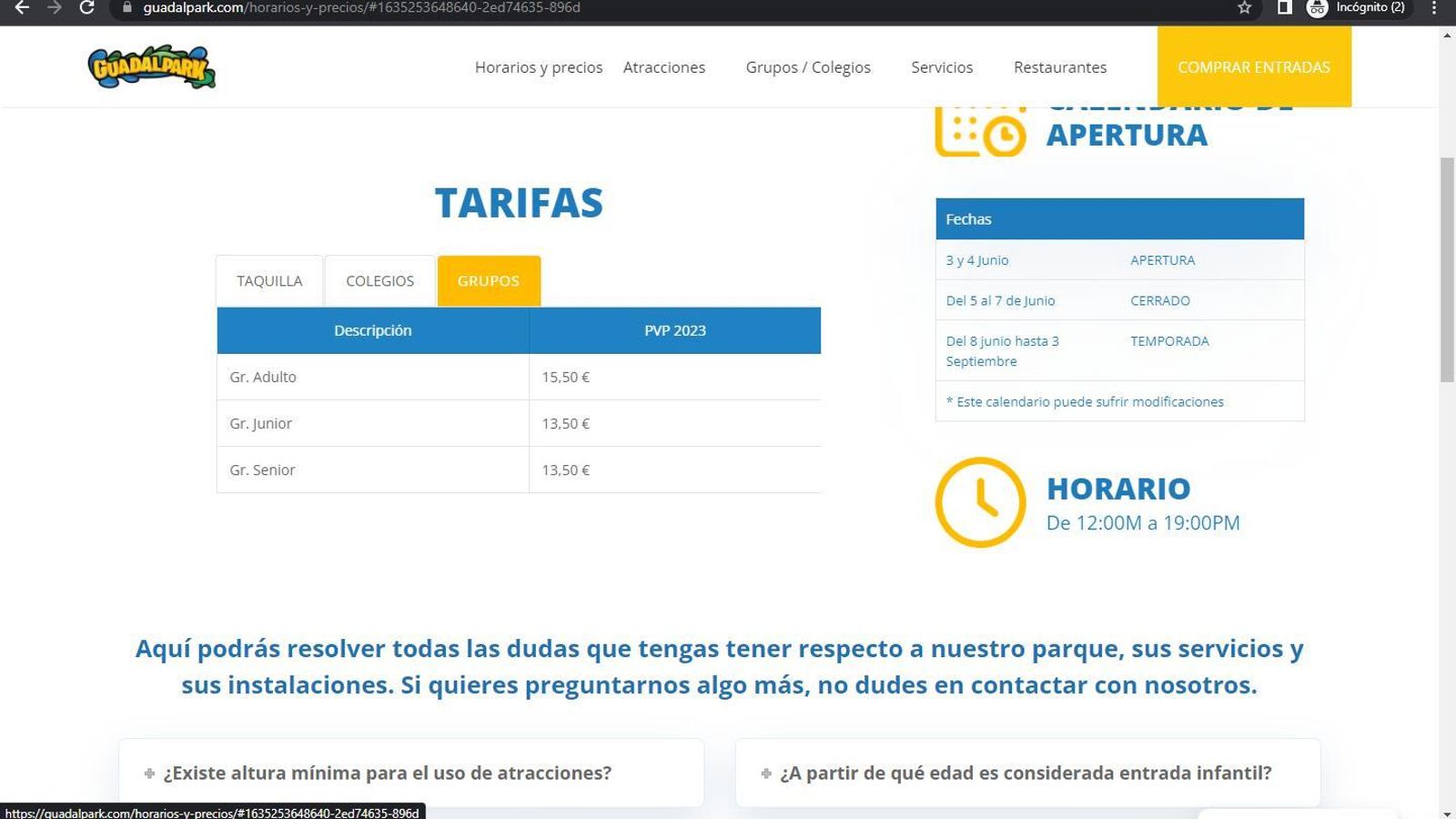The image size is (1456, 819).
Task: Click the browser back arrow
Action: 22,8
